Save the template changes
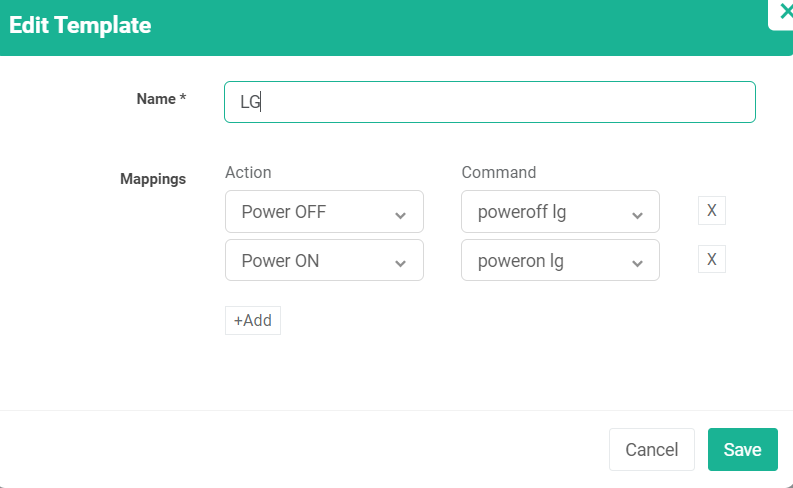Viewport: 793px width, 488px height. pos(742,450)
